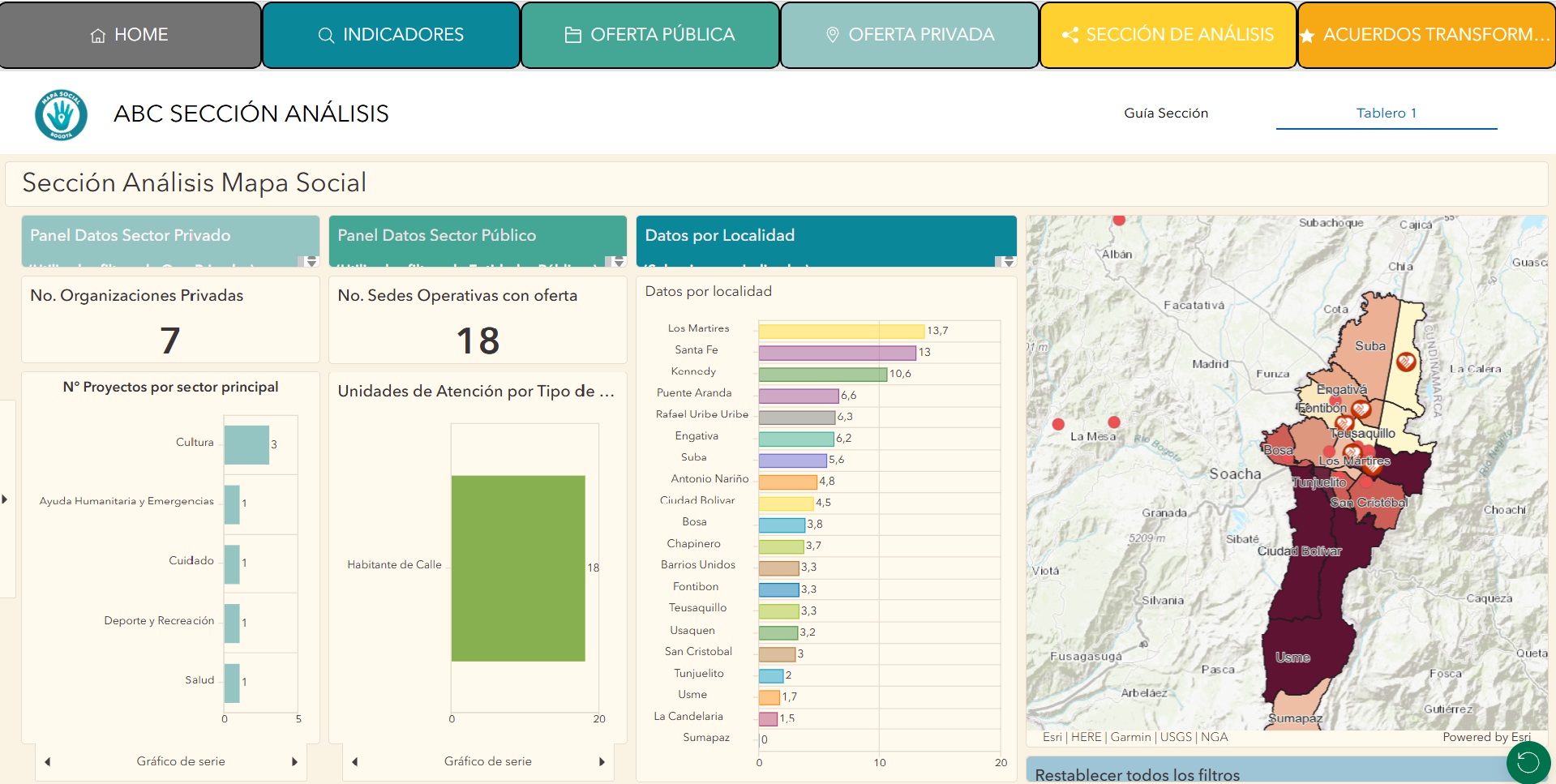The image size is (1556, 784).
Task: Click the home icon in HOME button
Action: click(x=98, y=36)
